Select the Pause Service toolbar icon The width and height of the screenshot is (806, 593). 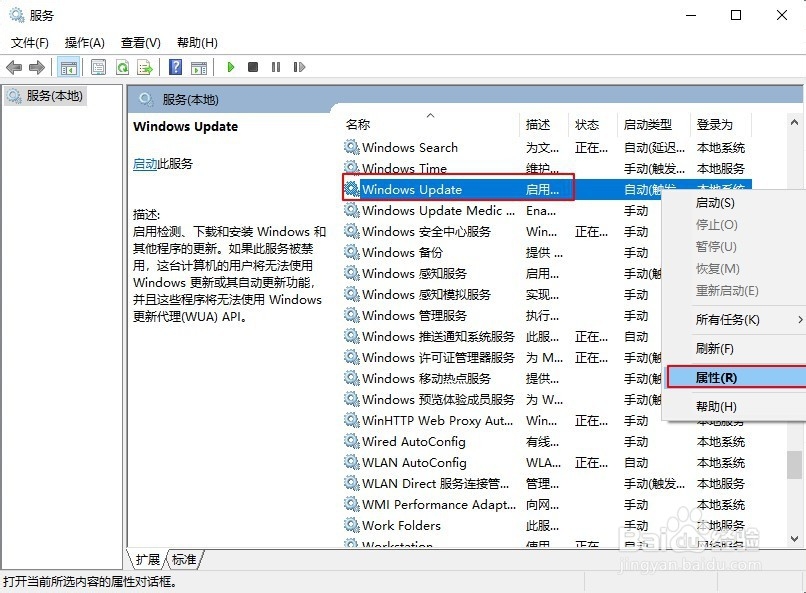278,67
